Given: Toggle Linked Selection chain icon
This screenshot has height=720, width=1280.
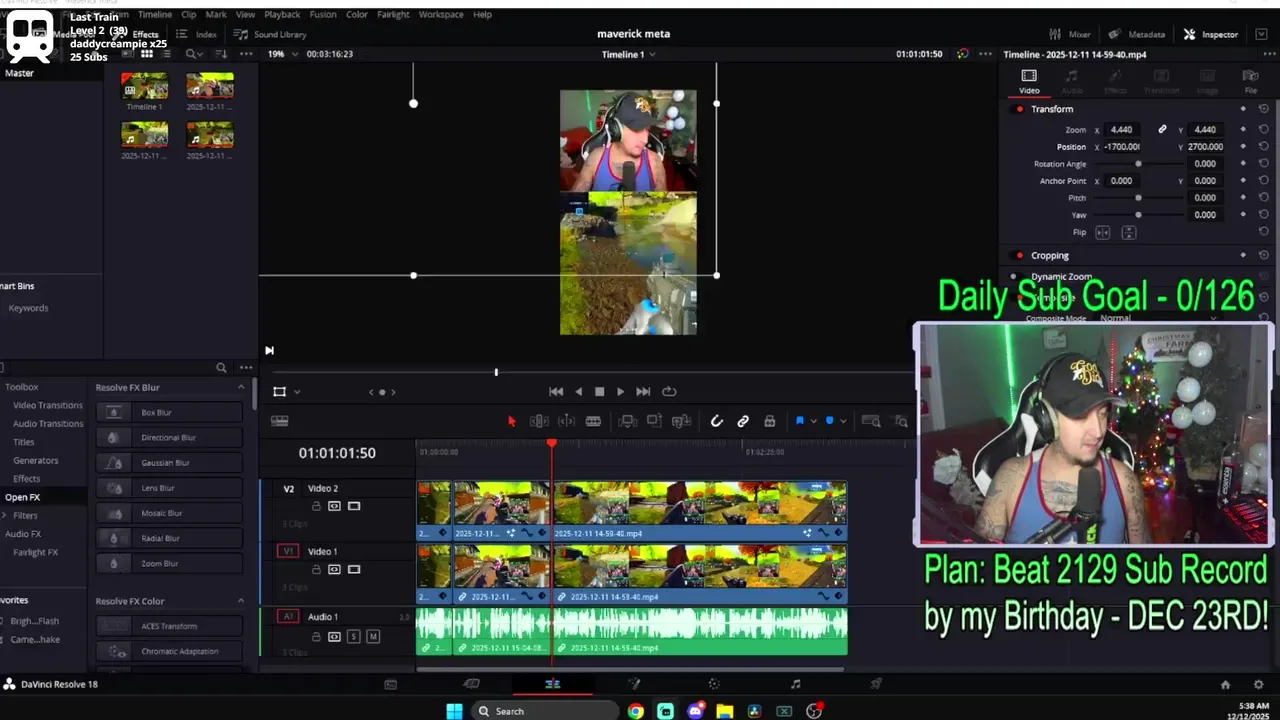Looking at the screenshot, I should coord(743,422).
